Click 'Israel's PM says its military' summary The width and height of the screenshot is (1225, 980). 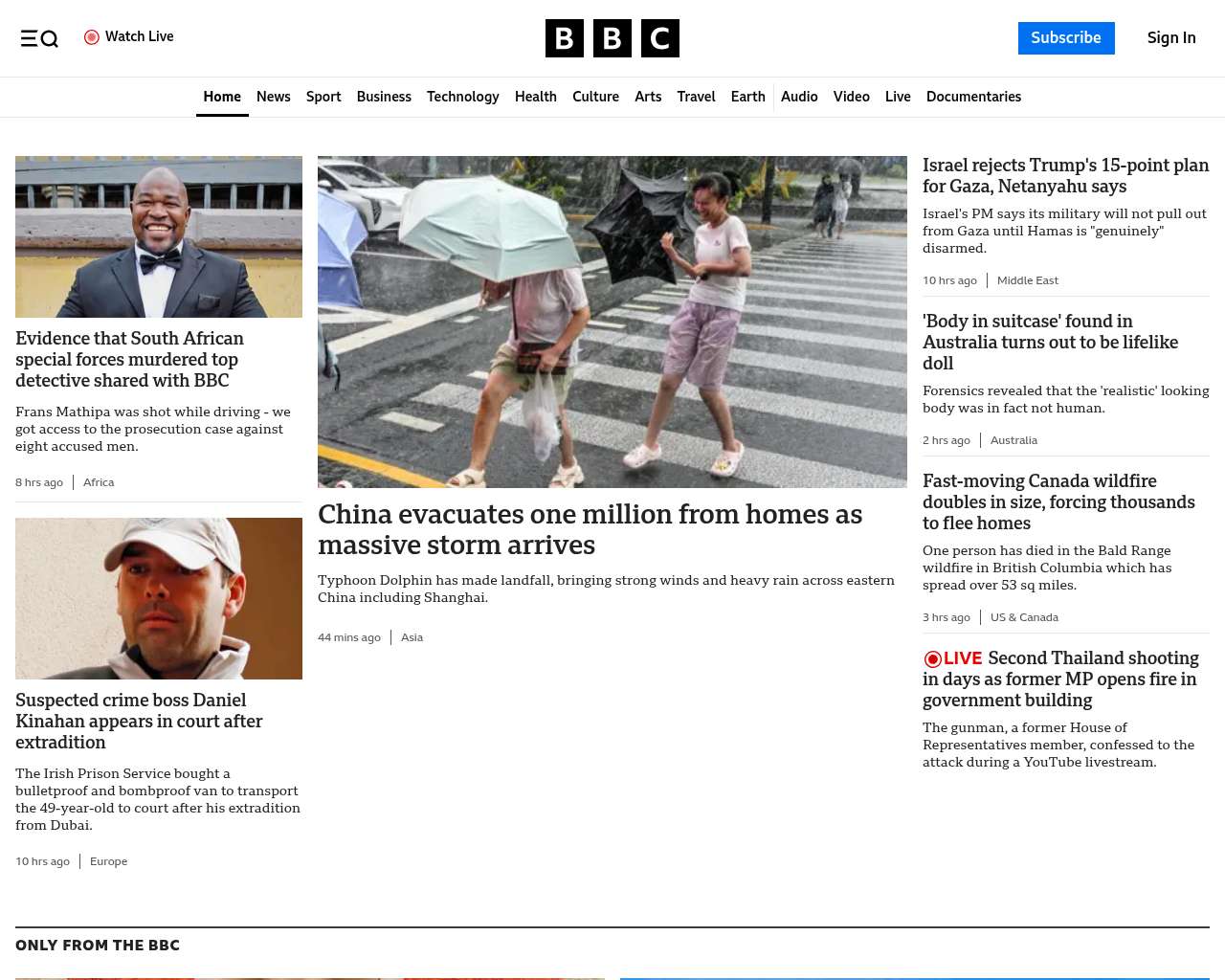point(1064,231)
